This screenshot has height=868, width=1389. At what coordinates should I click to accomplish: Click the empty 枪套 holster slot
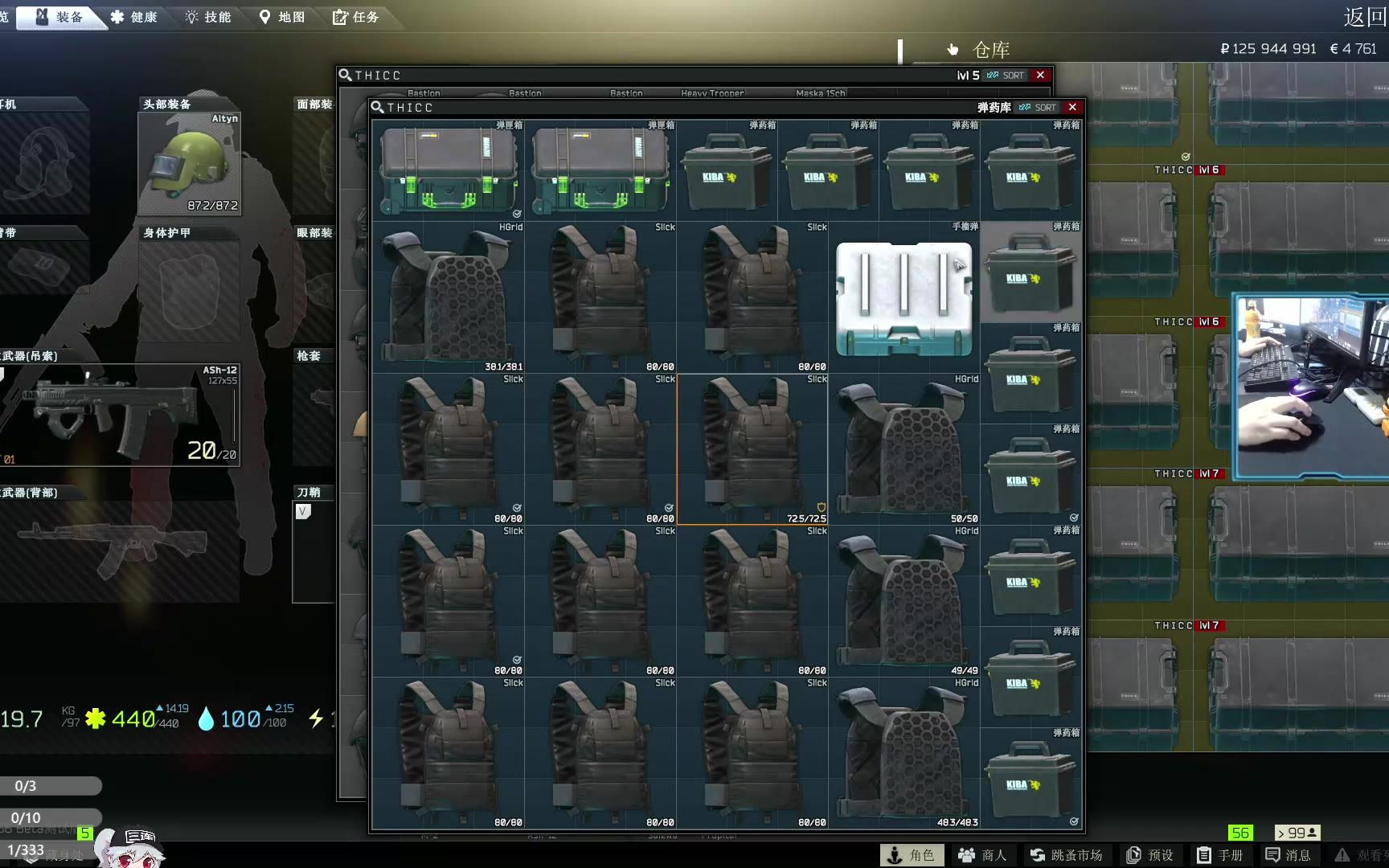pos(314,415)
